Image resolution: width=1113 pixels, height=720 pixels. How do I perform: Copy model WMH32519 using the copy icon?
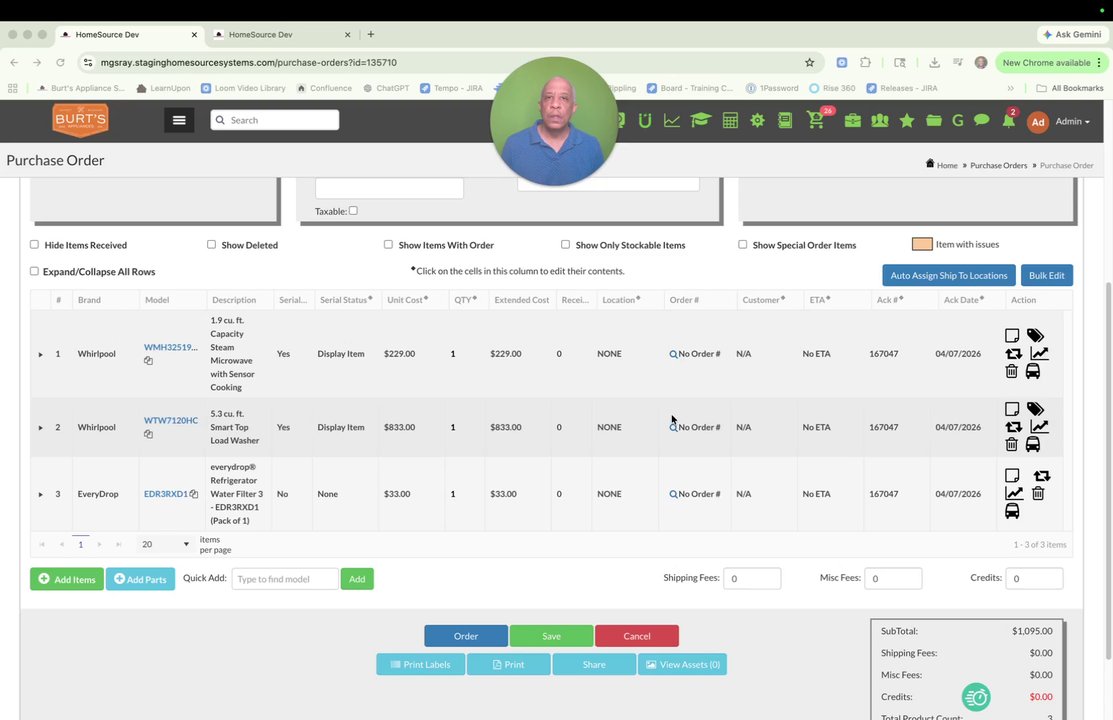(x=148, y=361)
